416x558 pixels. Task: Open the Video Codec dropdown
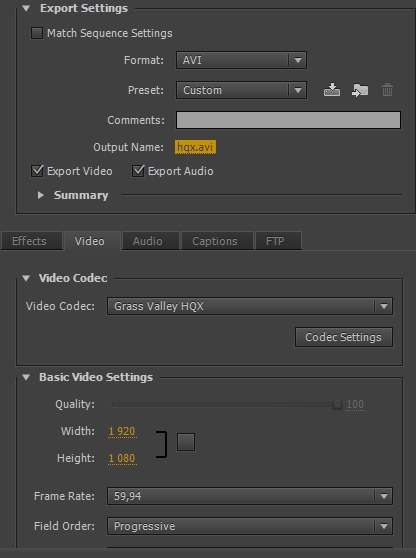pyautogui.click(x=250, y=306)
